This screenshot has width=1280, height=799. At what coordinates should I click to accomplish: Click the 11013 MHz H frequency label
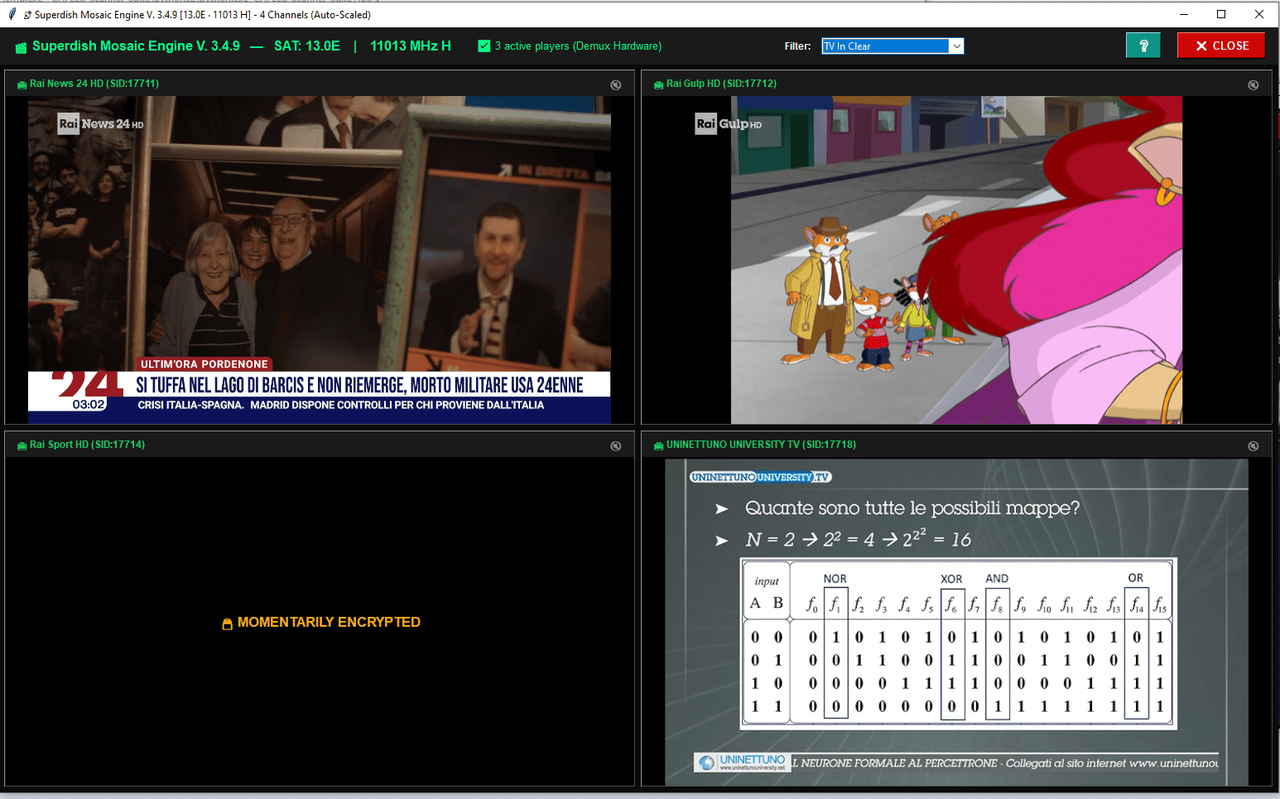tap(410, 46)
